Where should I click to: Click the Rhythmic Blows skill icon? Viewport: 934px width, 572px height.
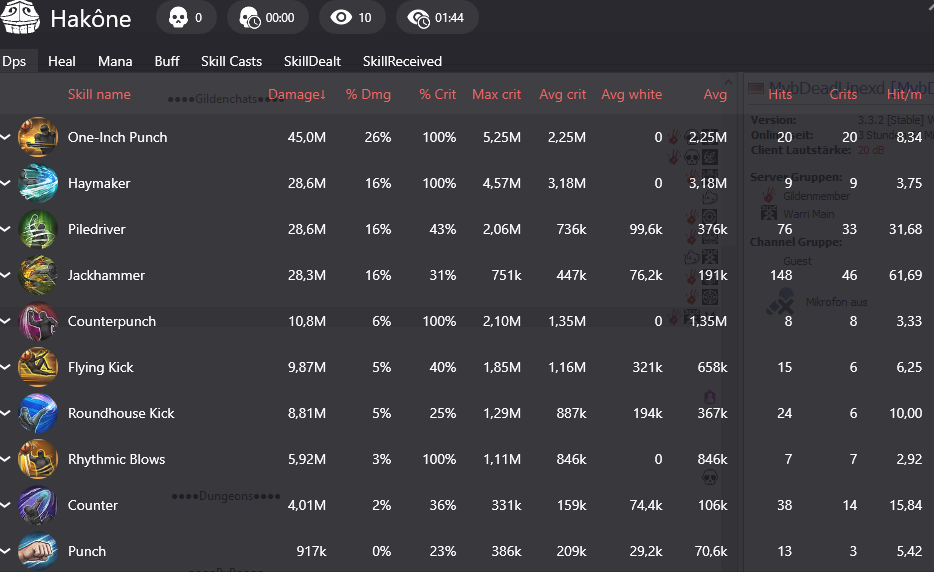(38, 459)
